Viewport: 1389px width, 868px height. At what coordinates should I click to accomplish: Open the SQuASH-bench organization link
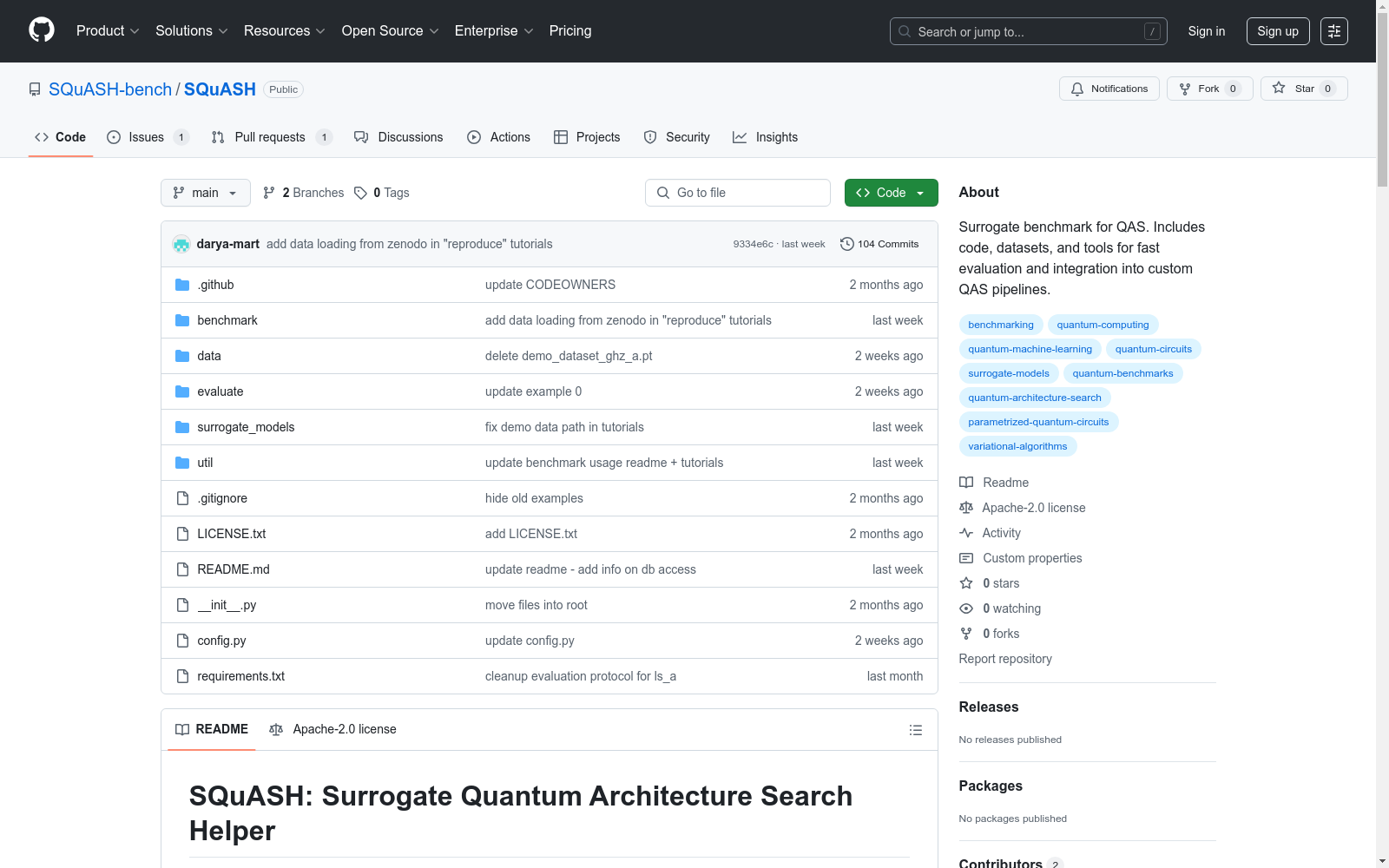[x=110, y=89]
